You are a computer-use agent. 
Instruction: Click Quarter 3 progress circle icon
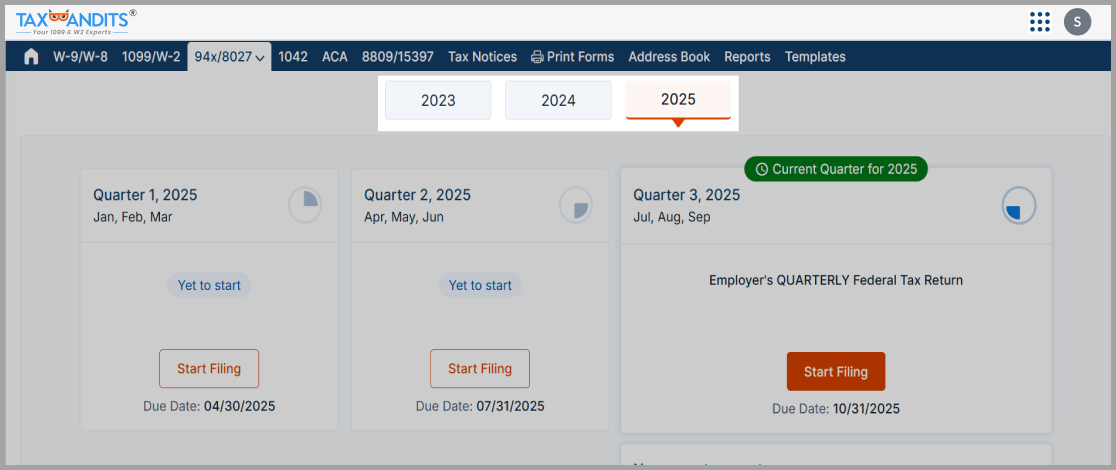(1019, 207)
